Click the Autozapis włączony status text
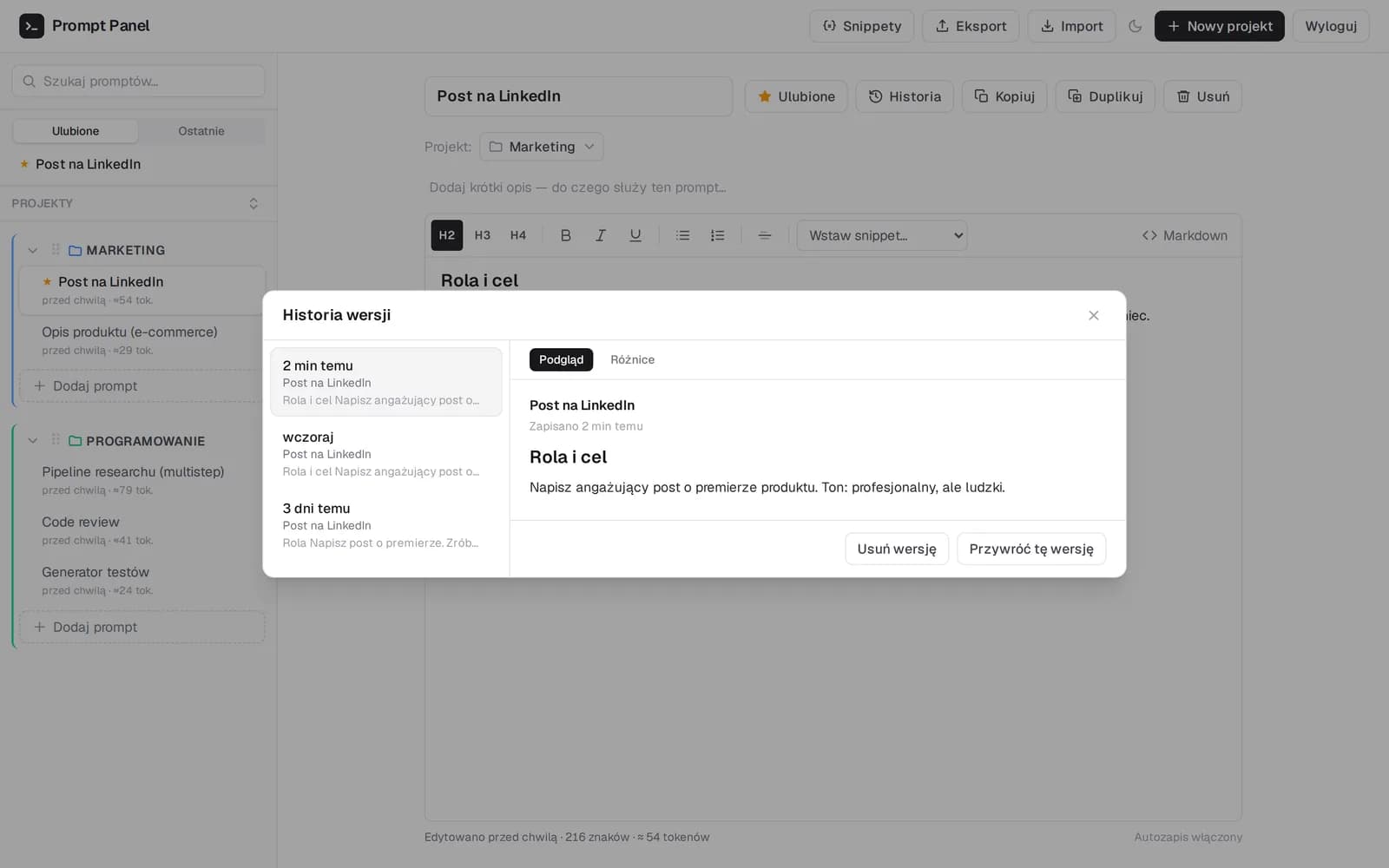This screenshot has width=1389, height=868. pyautogui.click(x=1188, y=837)
